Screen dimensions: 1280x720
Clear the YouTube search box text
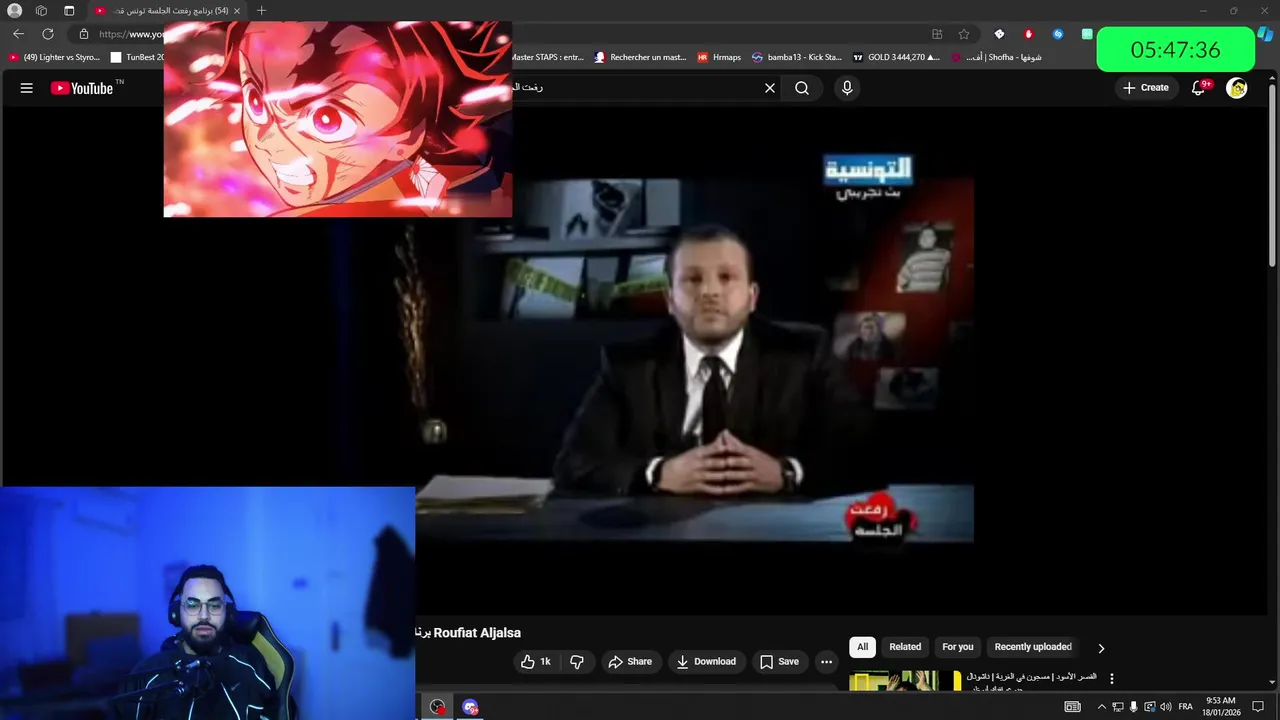click(x=770, y=88)
